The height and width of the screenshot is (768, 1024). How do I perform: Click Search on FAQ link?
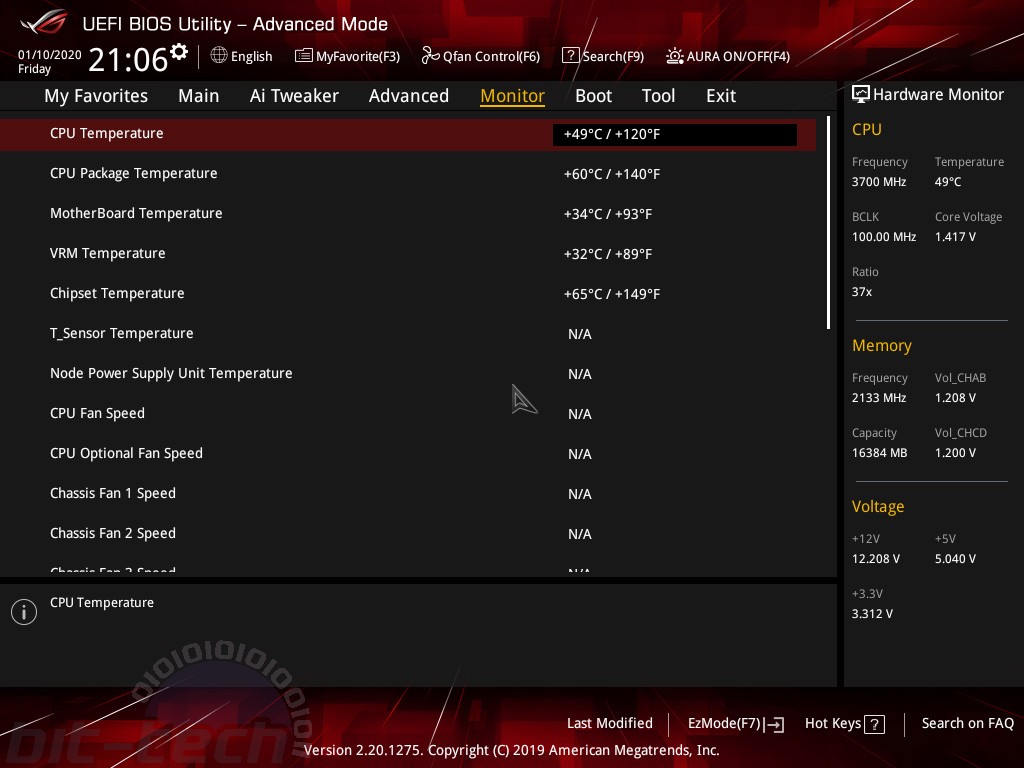[x=967, y=723]
